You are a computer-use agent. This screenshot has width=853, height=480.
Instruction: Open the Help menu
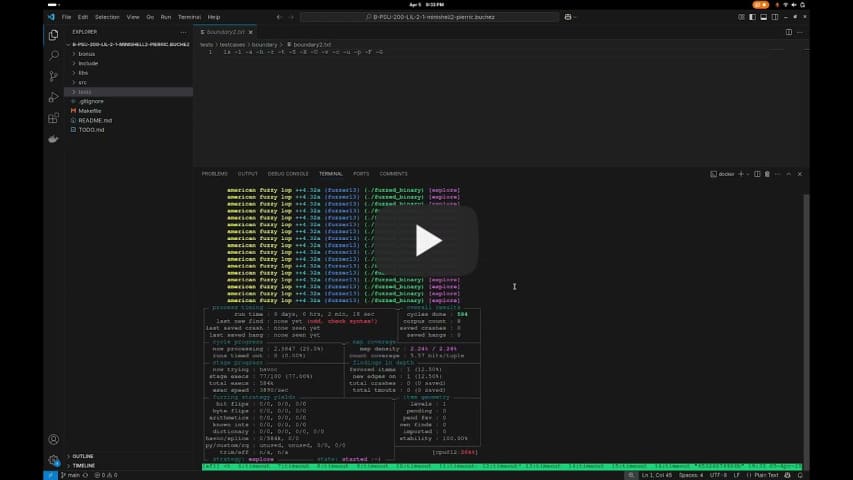click(214, 17)
